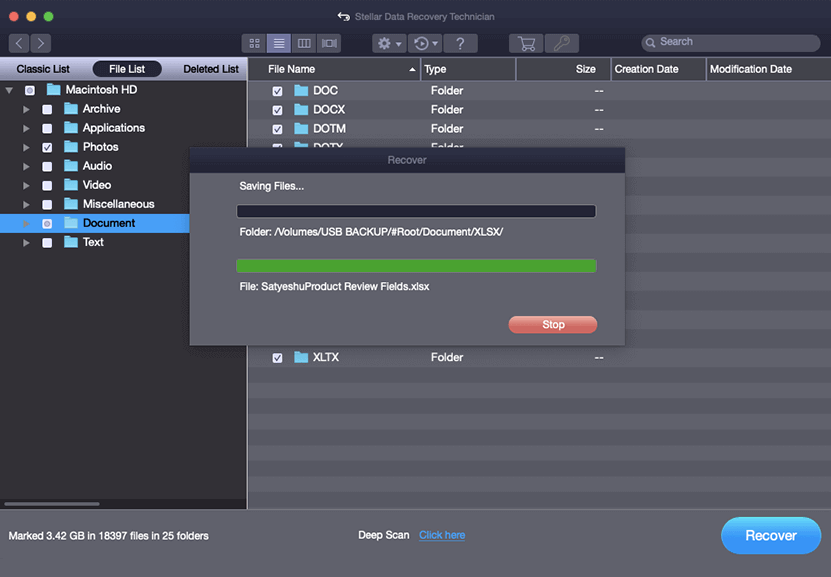Open help with the question mark icon
The image size is (831, 577).
click(460, 43)
